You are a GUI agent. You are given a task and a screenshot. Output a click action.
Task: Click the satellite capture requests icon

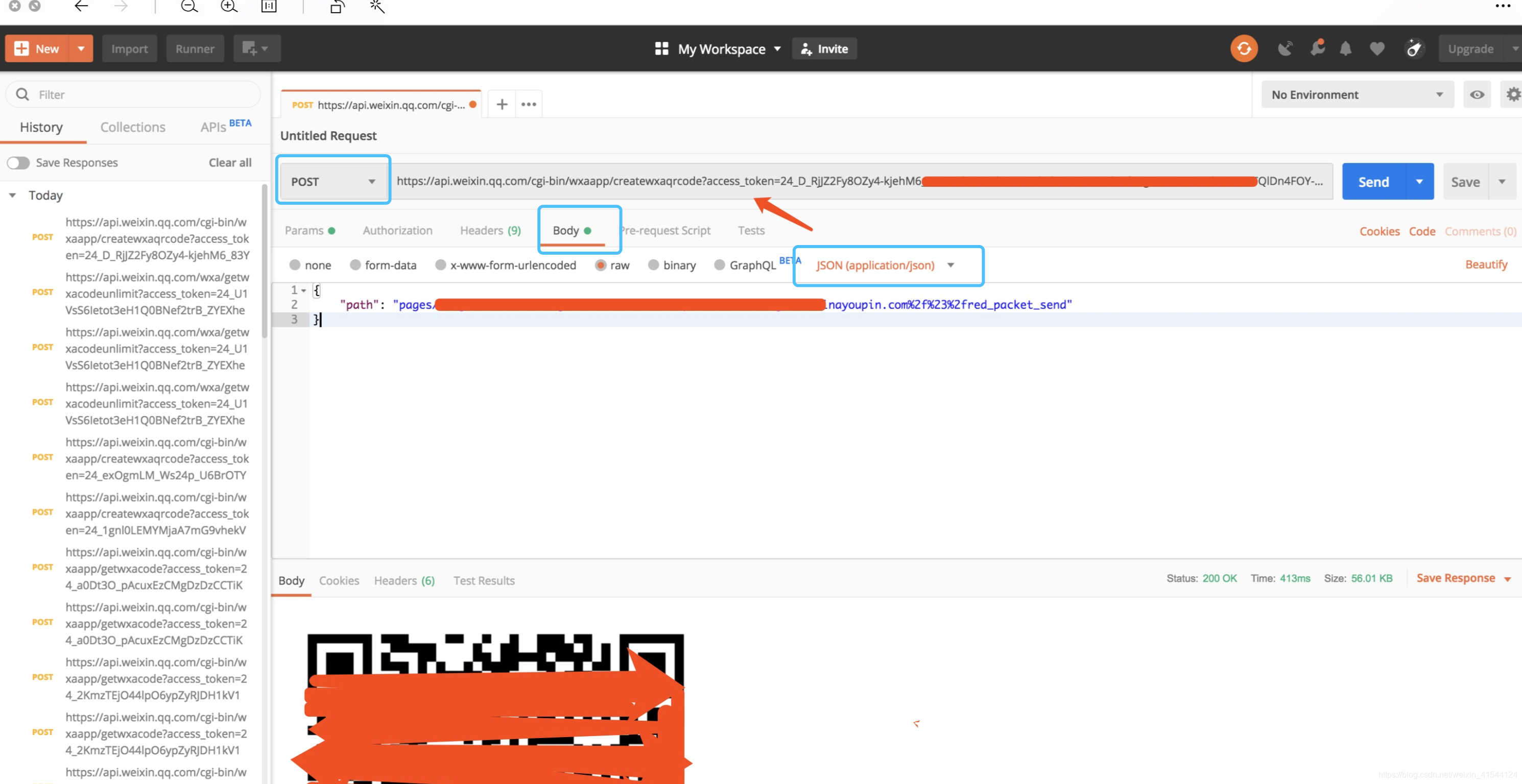tap(1285, 48)
